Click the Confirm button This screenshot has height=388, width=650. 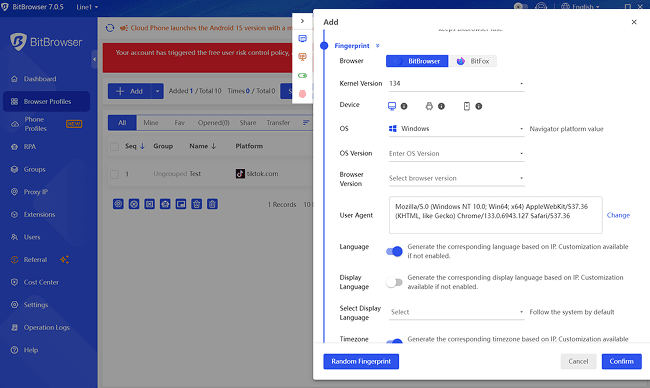621,361
